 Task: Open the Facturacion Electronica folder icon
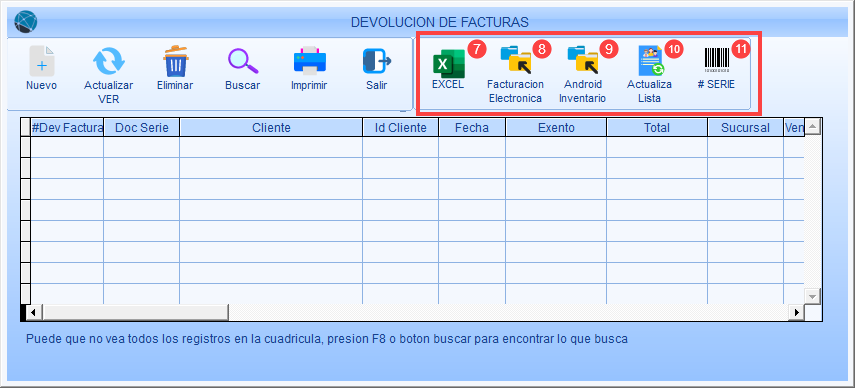point(515,60)
